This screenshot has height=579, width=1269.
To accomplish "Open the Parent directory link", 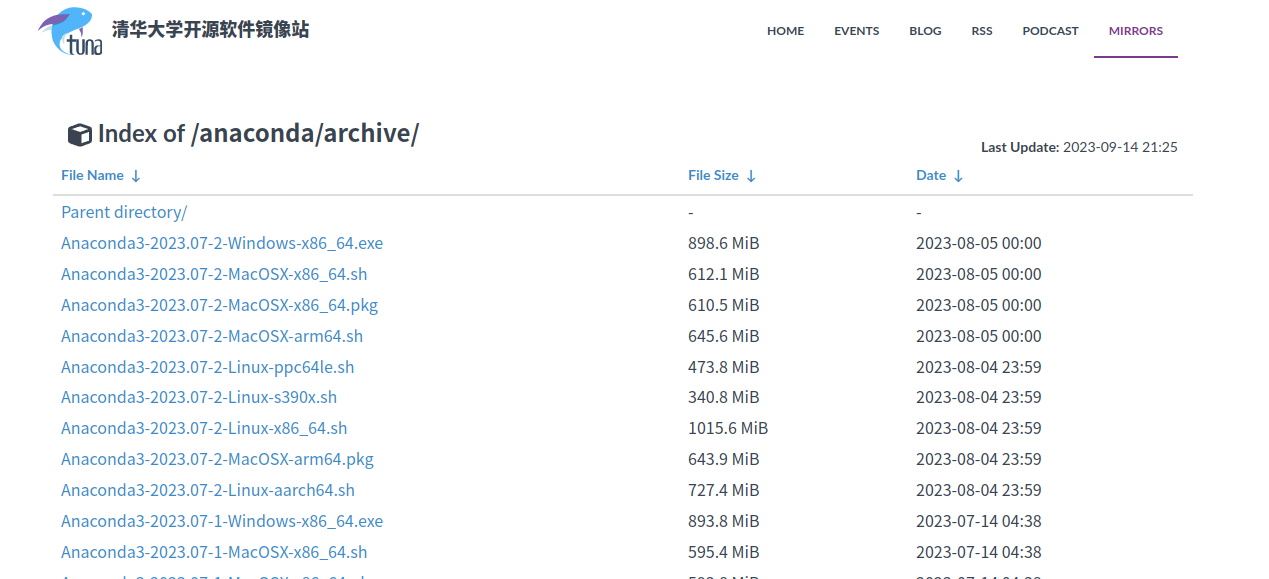I will [x=124, y=212].
